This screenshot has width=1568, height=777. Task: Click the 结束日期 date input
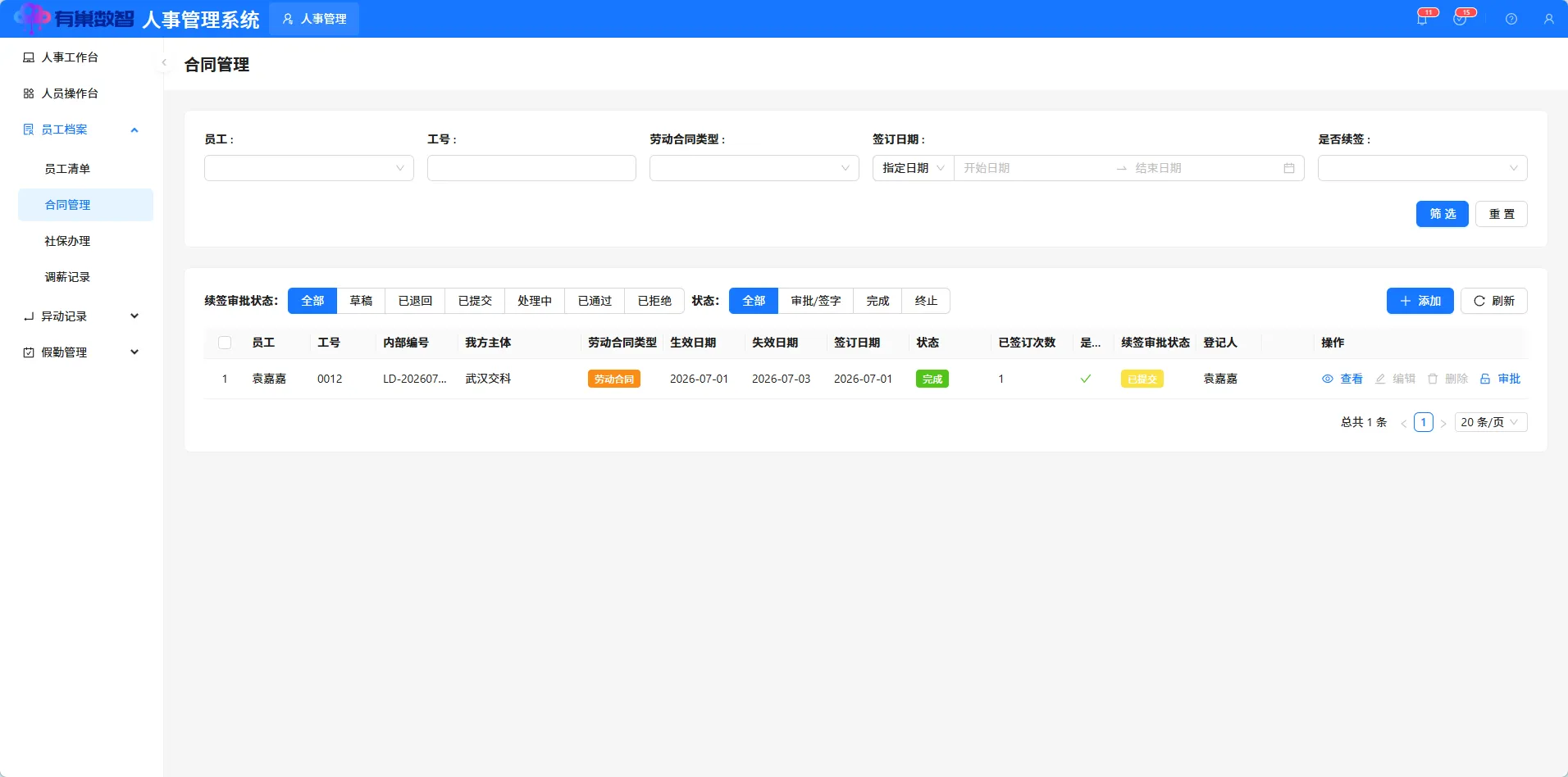pyautogui.click(x=1206, y=168)
